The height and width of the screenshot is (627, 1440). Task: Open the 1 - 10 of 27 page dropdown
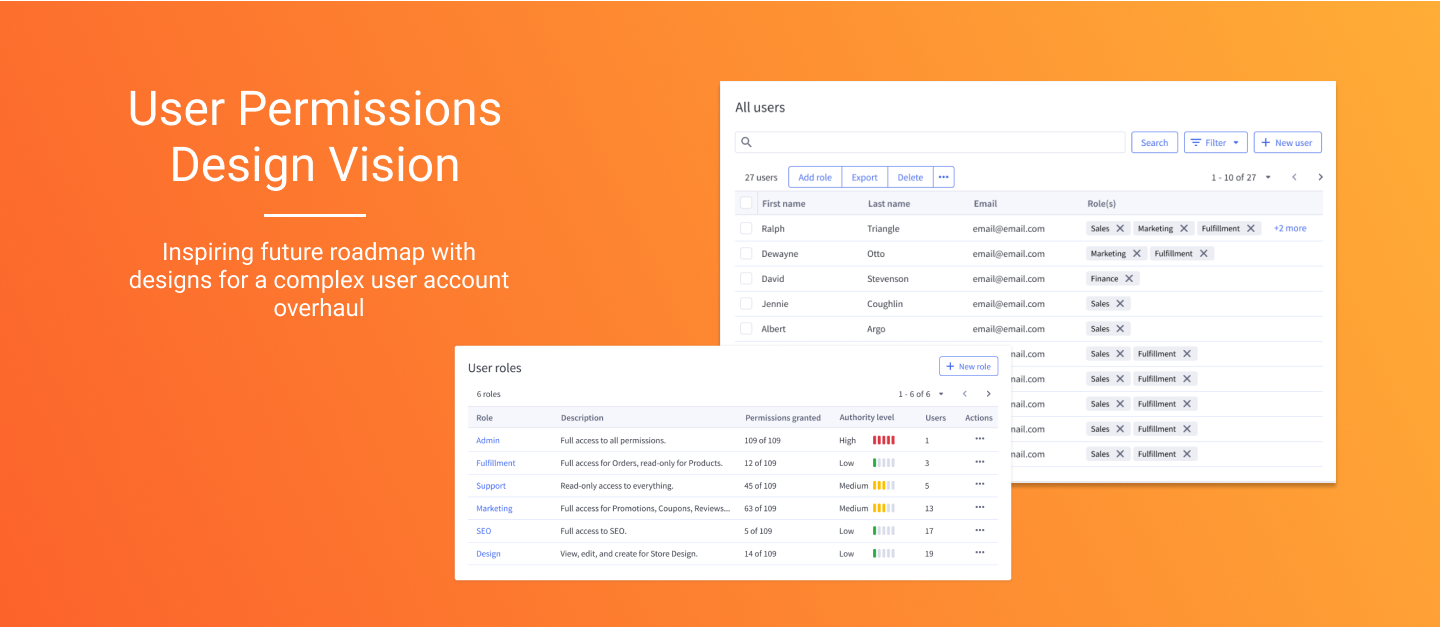1268,177
